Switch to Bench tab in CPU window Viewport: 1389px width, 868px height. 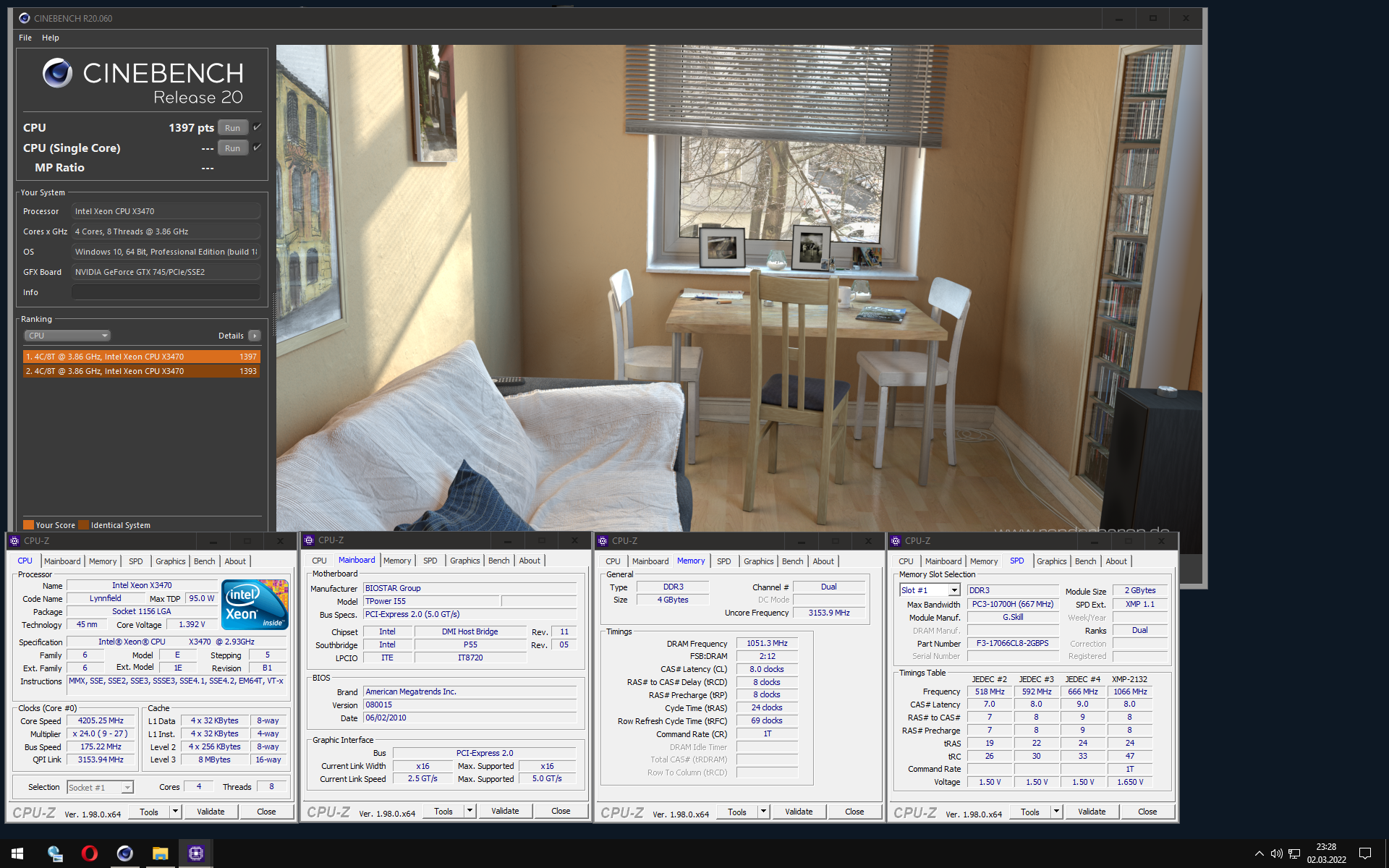(x=204, y=561)
